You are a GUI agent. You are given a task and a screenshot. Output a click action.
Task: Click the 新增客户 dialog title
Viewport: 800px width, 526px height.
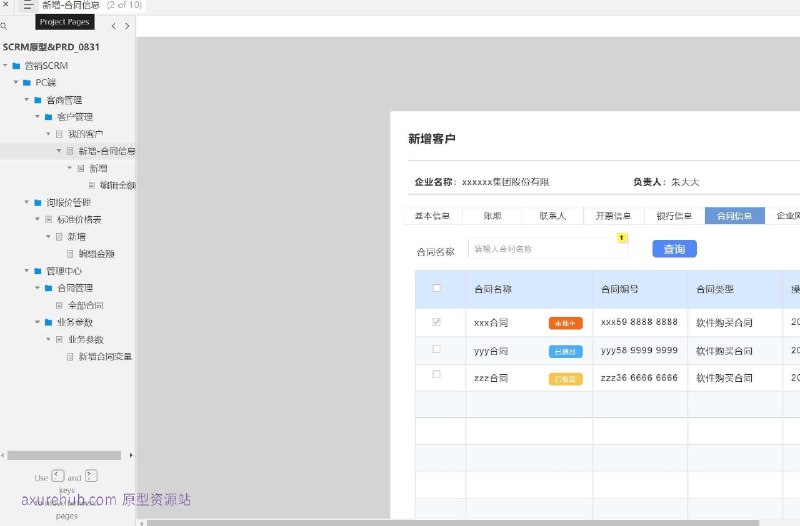pos(432,139)
